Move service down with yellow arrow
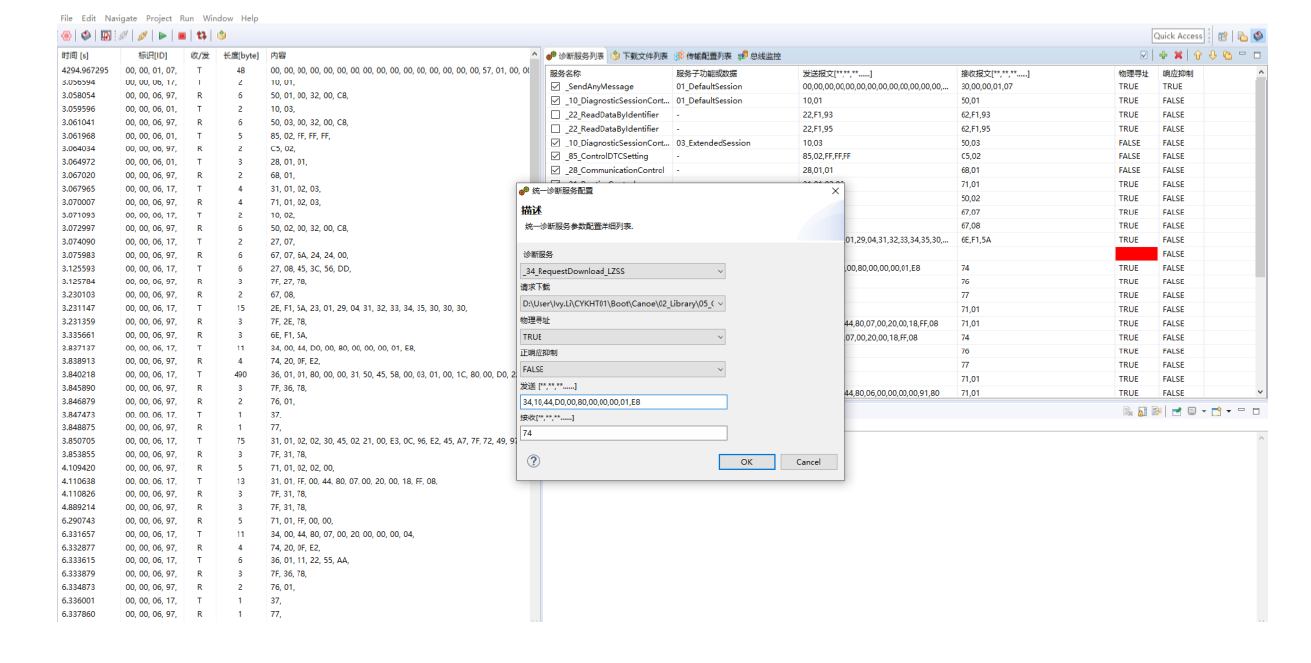The height and width of the screenshot is (663, 1311). (1212, 55)
